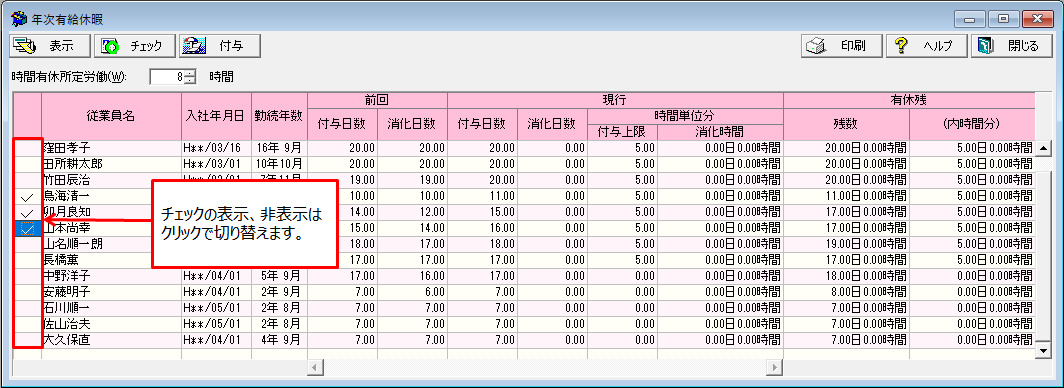The width and height of the screenshot is (1064, 388).
Task: Click 16.00 current grant for 山本尚幸
Action: click(482, 229)
